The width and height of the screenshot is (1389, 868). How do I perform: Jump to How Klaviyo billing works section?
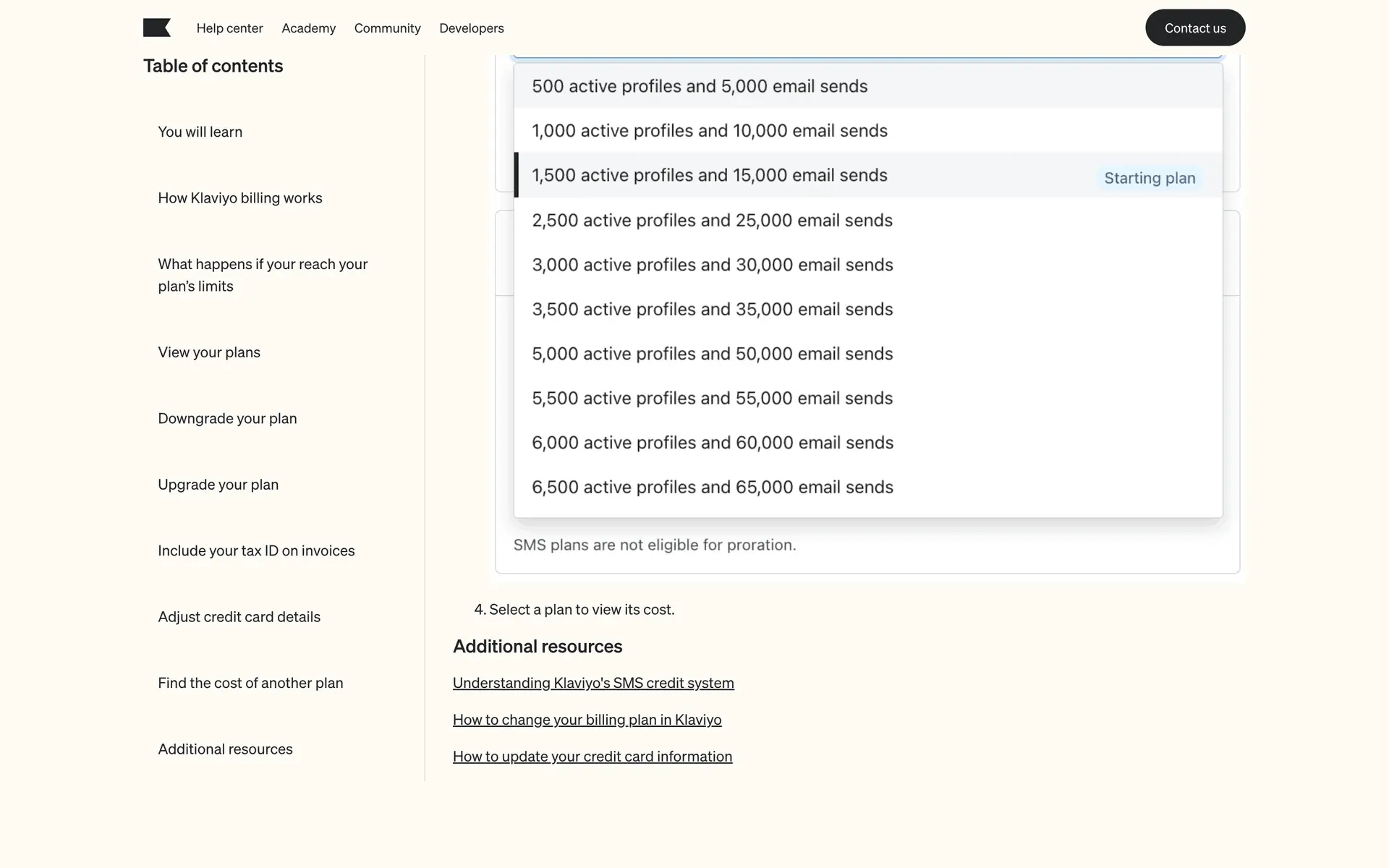click(239, 198)
